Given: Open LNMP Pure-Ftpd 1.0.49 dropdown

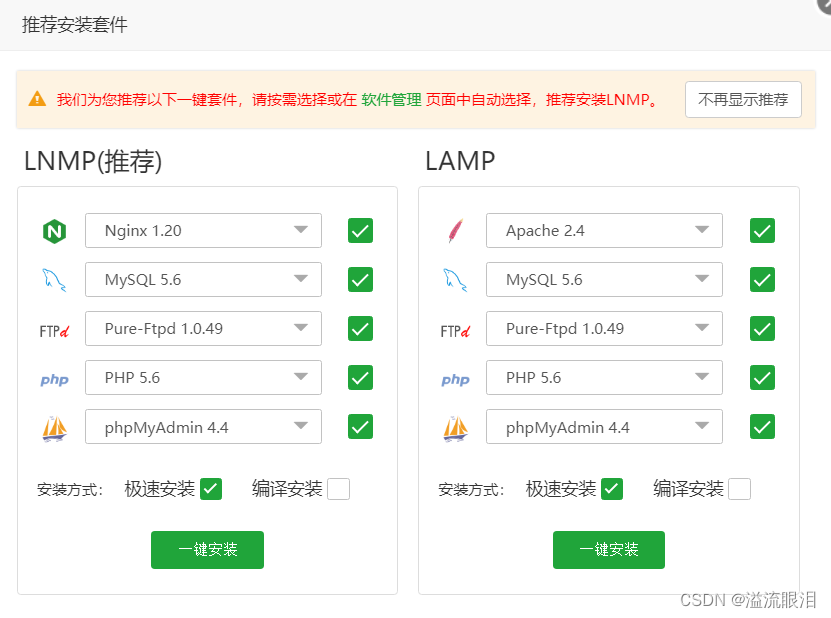Looking at the screenshot, I should 203,329.
